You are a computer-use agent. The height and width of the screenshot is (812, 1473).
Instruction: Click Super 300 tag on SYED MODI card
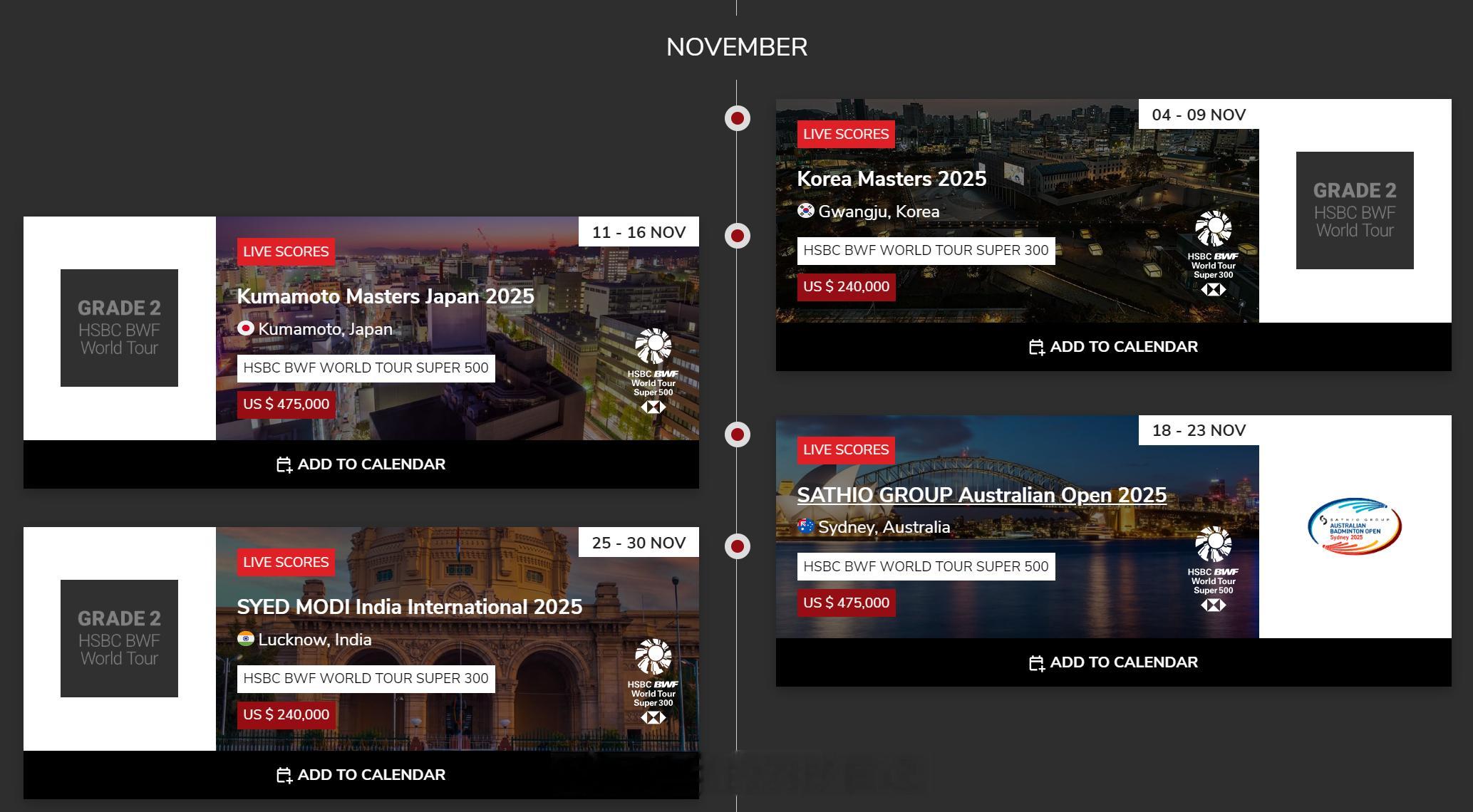[x=366, y=679]
